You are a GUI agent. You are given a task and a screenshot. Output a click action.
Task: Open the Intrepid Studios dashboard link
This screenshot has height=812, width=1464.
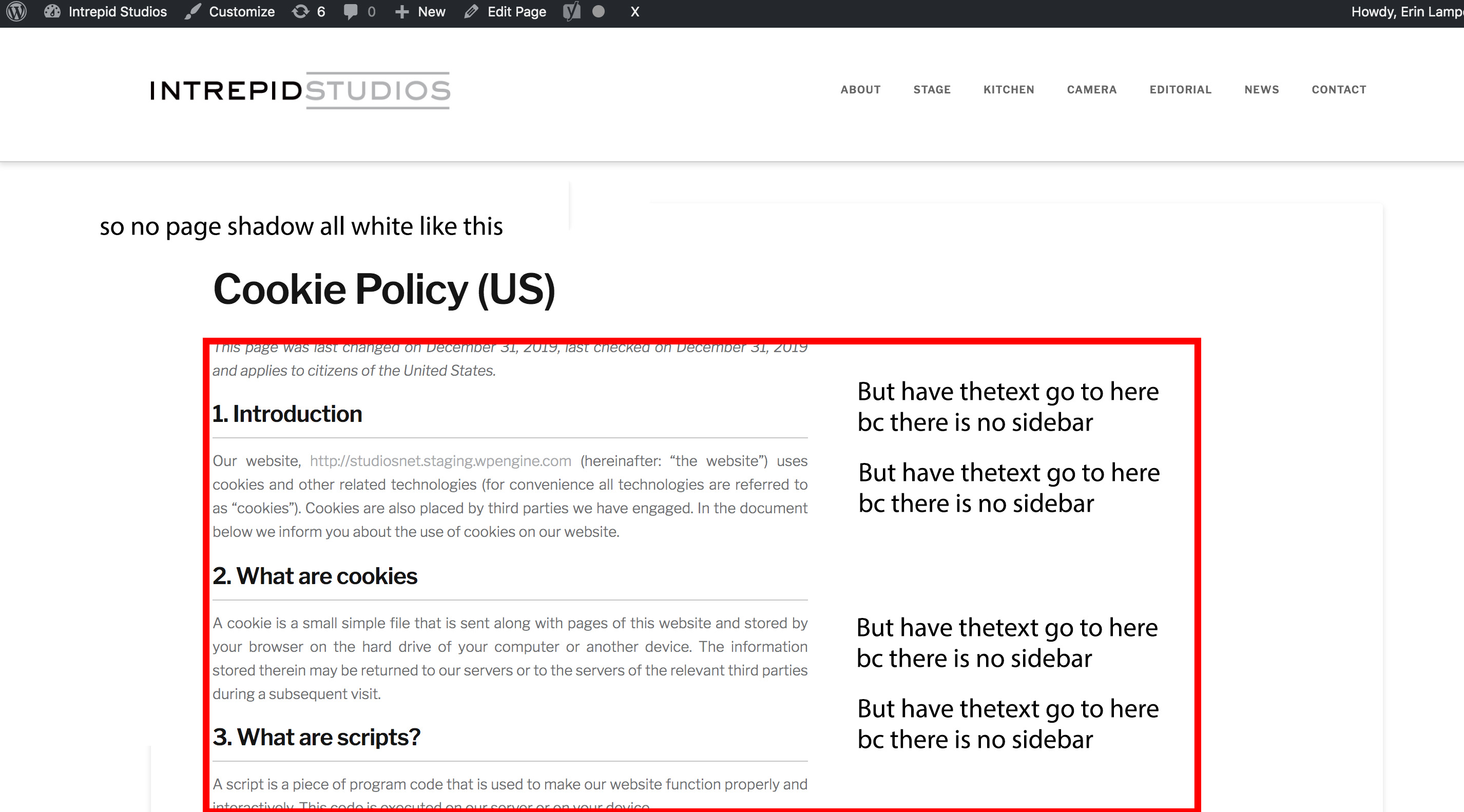[105, 12]
